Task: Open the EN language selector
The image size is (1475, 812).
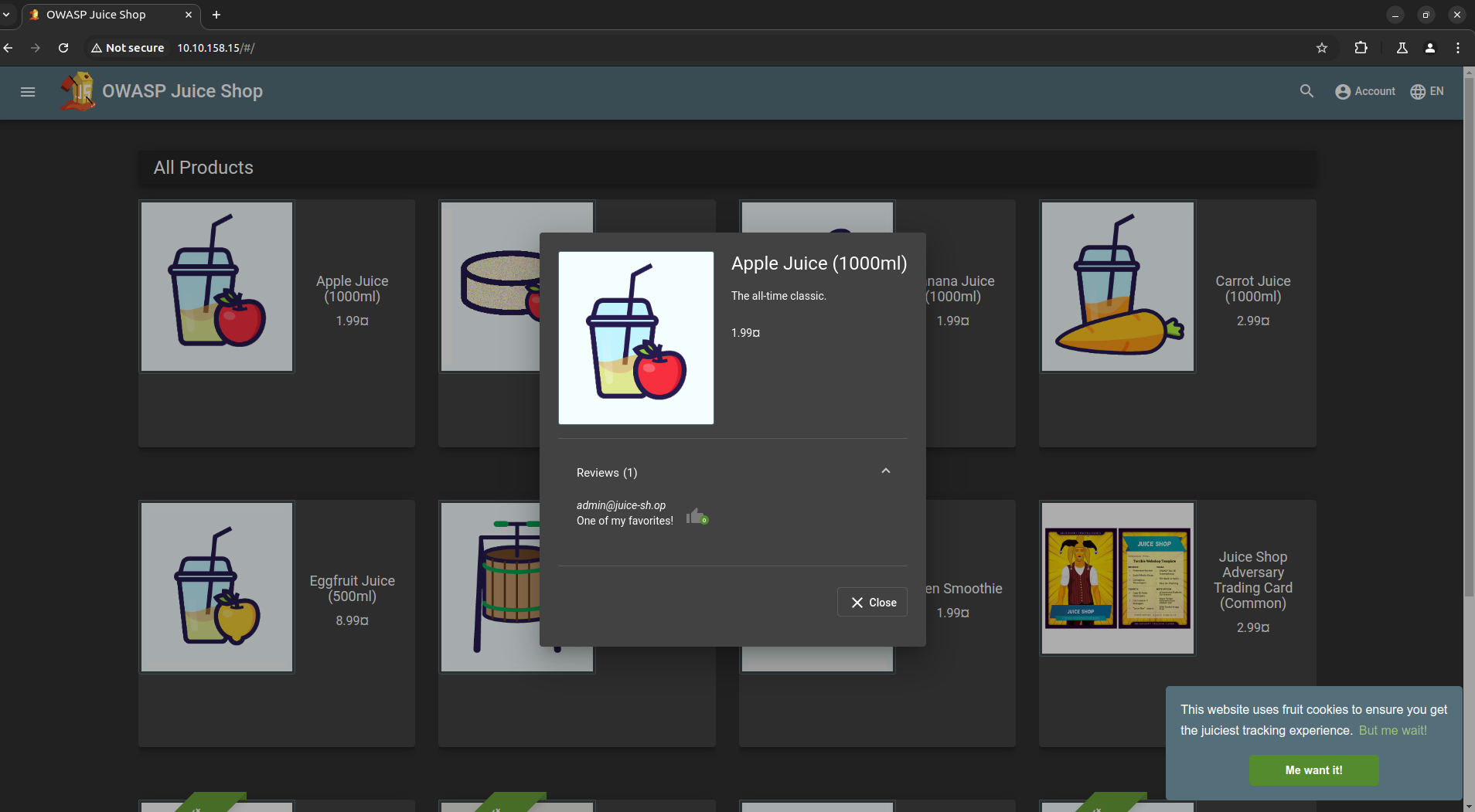Action: [x=1427, y=91]
